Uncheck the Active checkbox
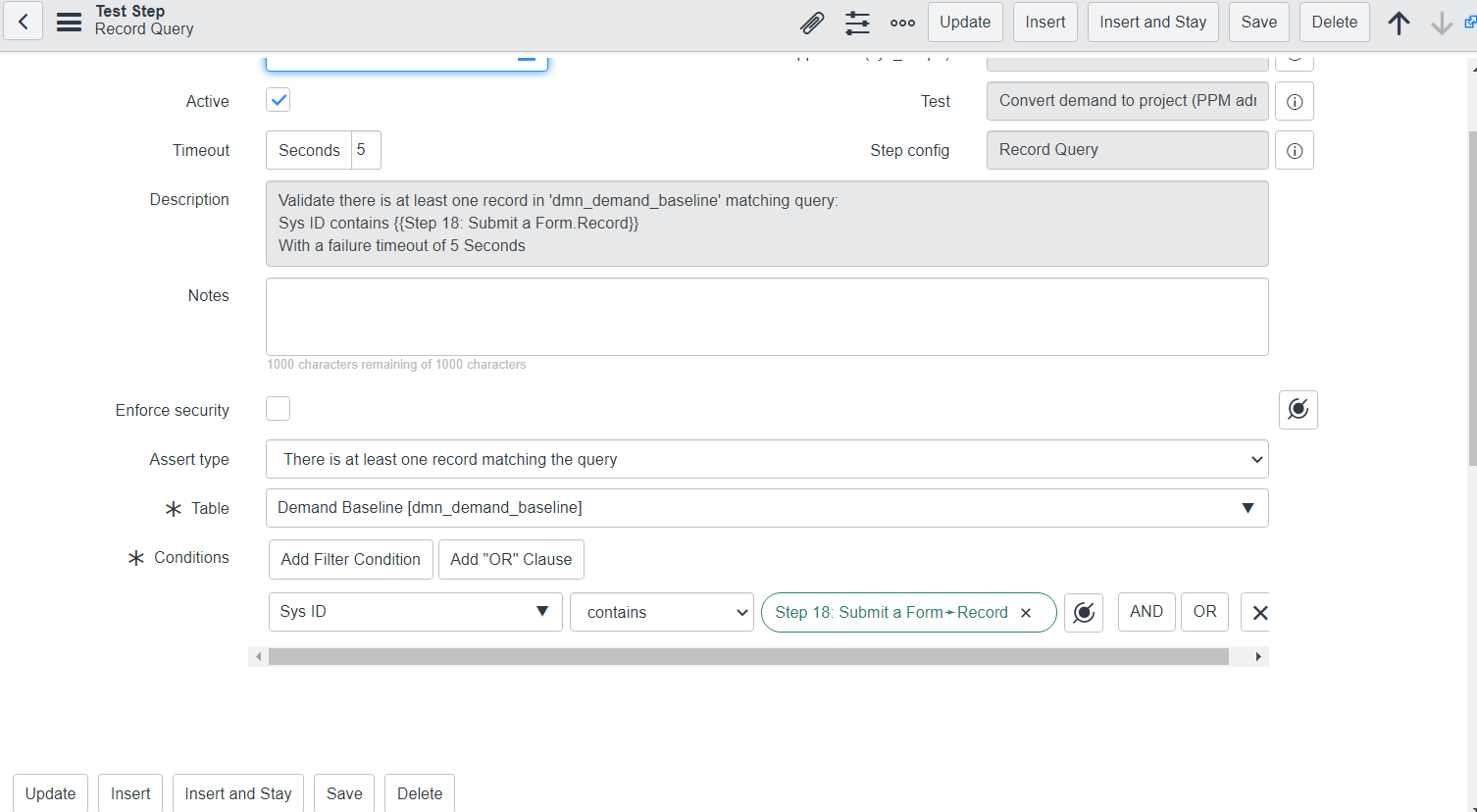The height and width of the screenshot is (812, 1477). (278, 99)
